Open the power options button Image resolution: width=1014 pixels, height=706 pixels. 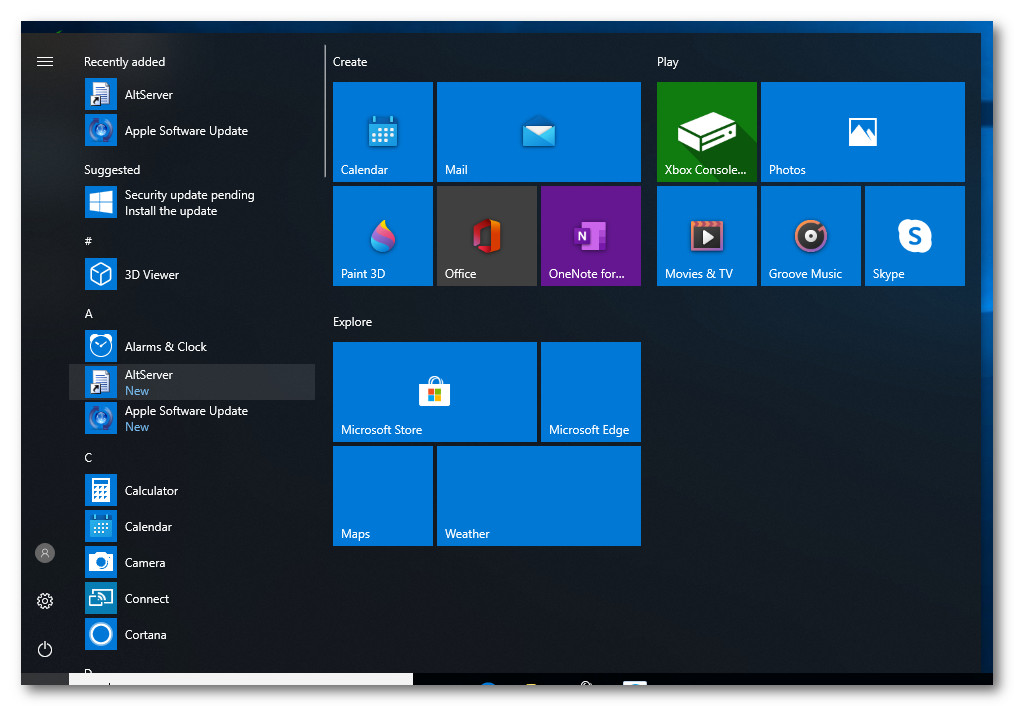point(45,649)
